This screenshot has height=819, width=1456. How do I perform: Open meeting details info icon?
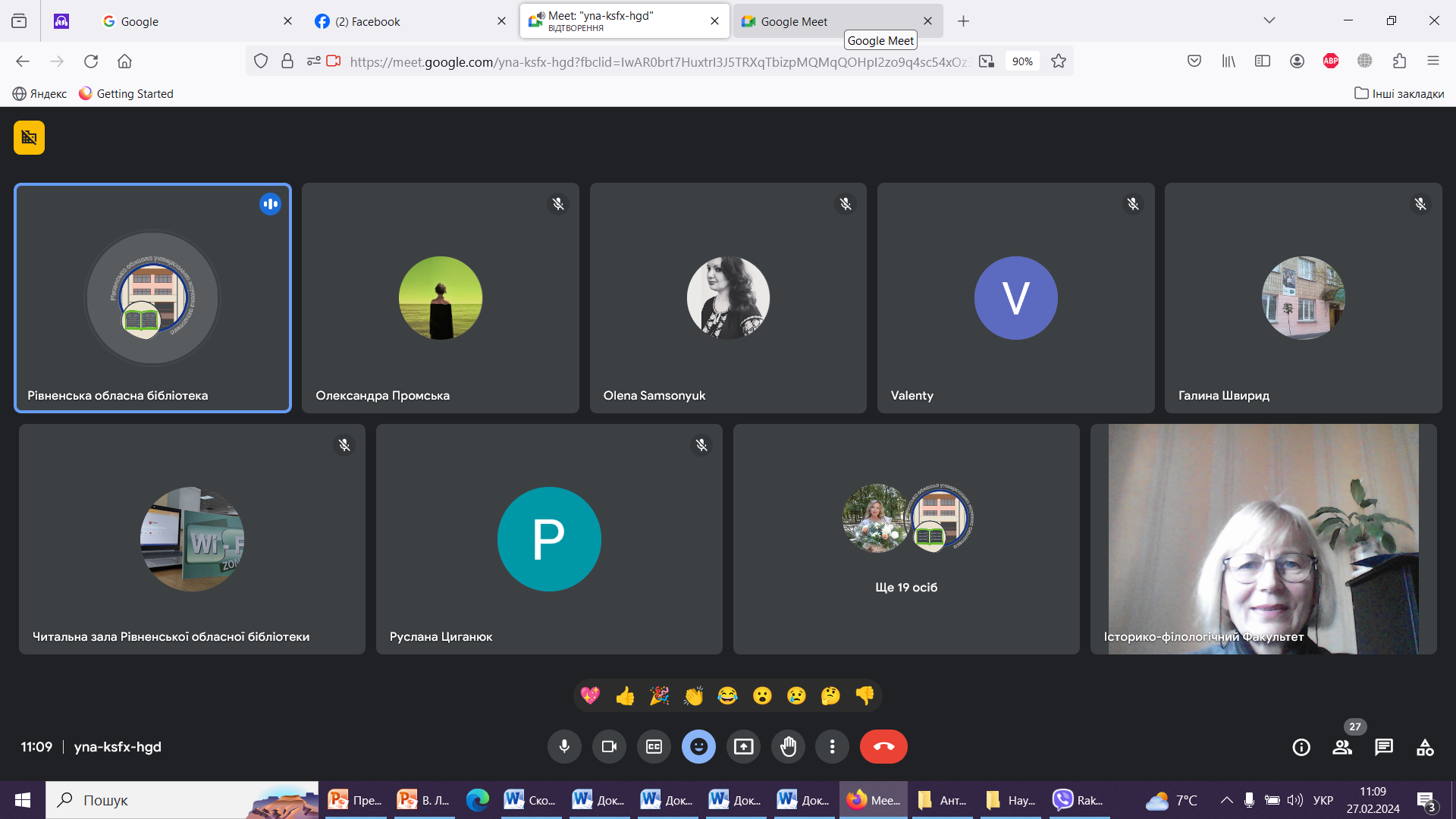coord(1301,748)
